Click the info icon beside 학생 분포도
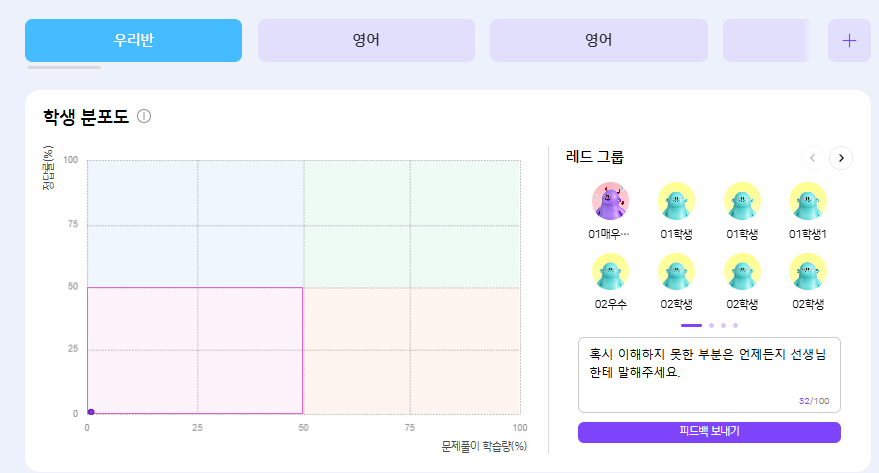This screenshot has width=879, height=473. tap(144, 116)
